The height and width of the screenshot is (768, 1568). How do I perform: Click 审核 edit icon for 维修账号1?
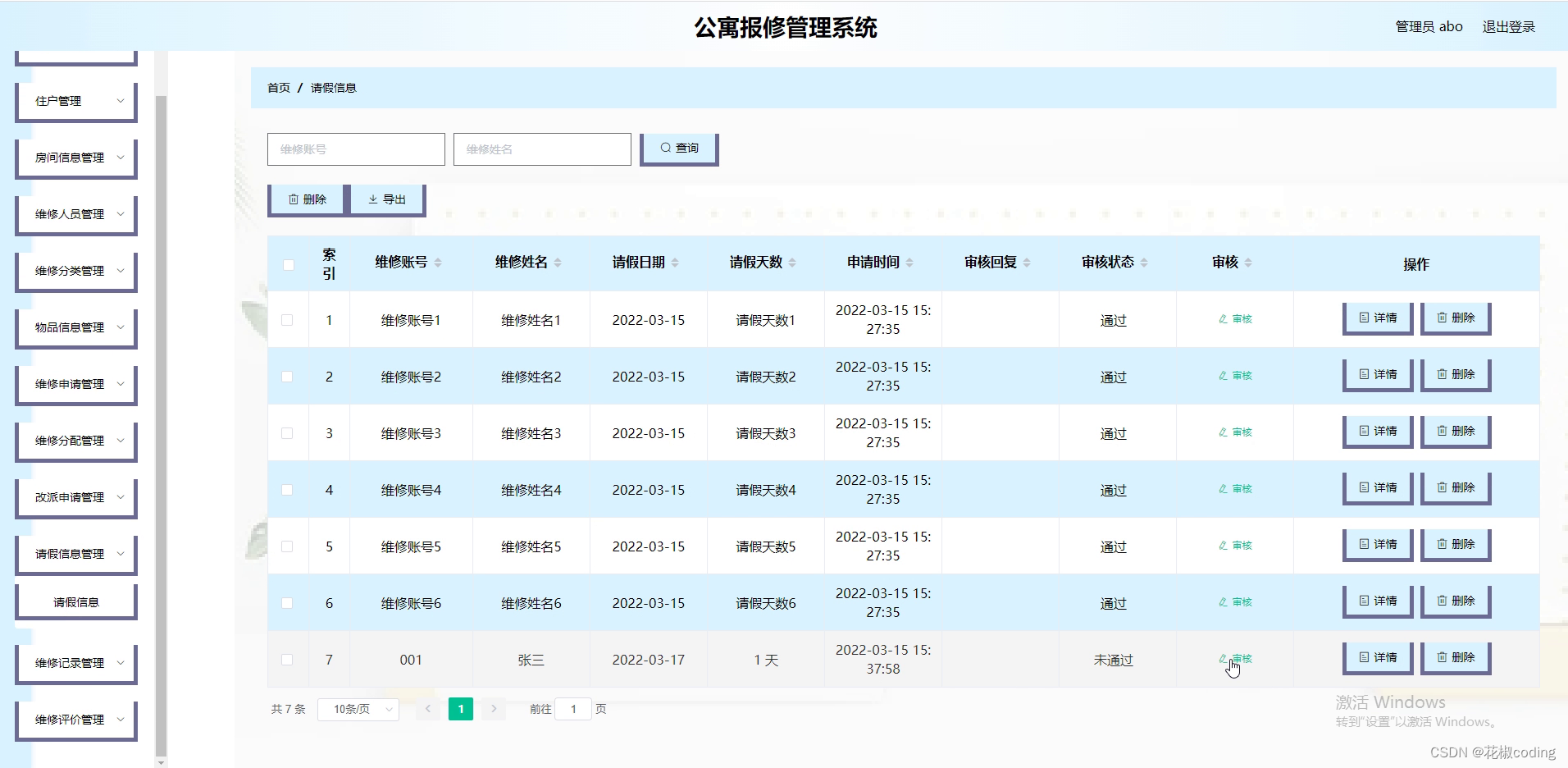coord(1235,319)
